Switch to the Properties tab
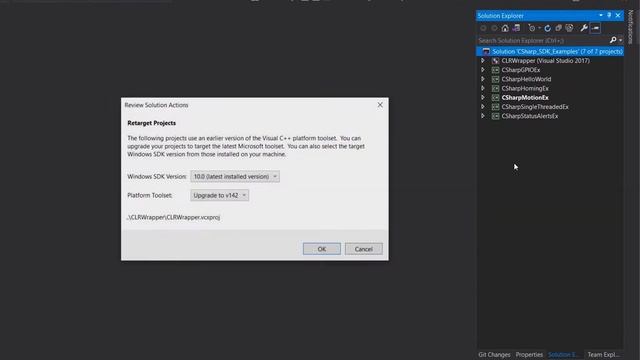 click(x=529, y=355)
